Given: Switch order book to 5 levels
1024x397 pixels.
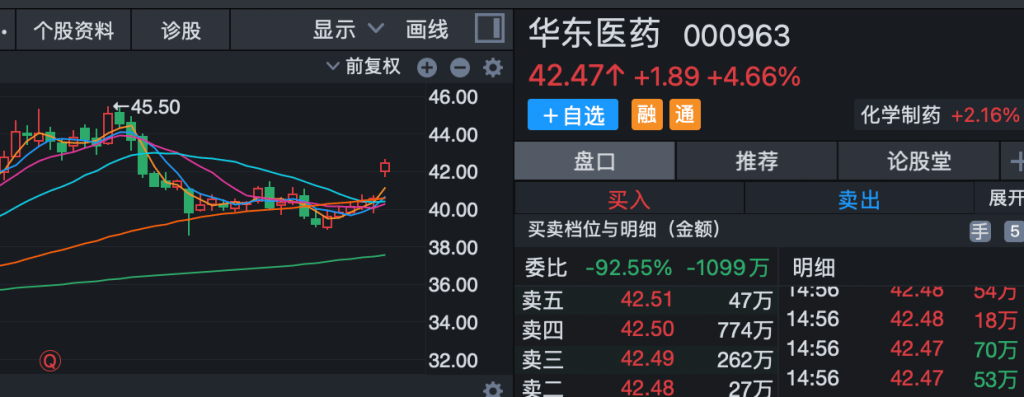Looking at the screenshot, I should tap(1014, 232).
